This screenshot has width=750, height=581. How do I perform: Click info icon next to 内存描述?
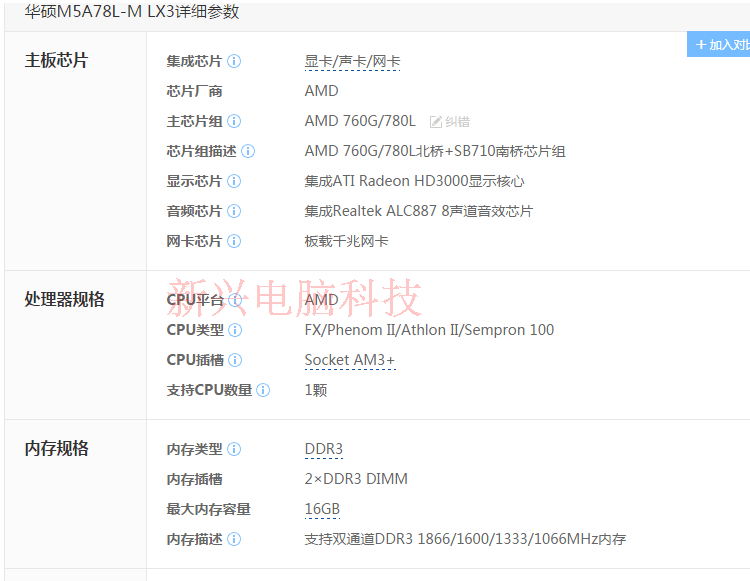(x=234, y=539)
